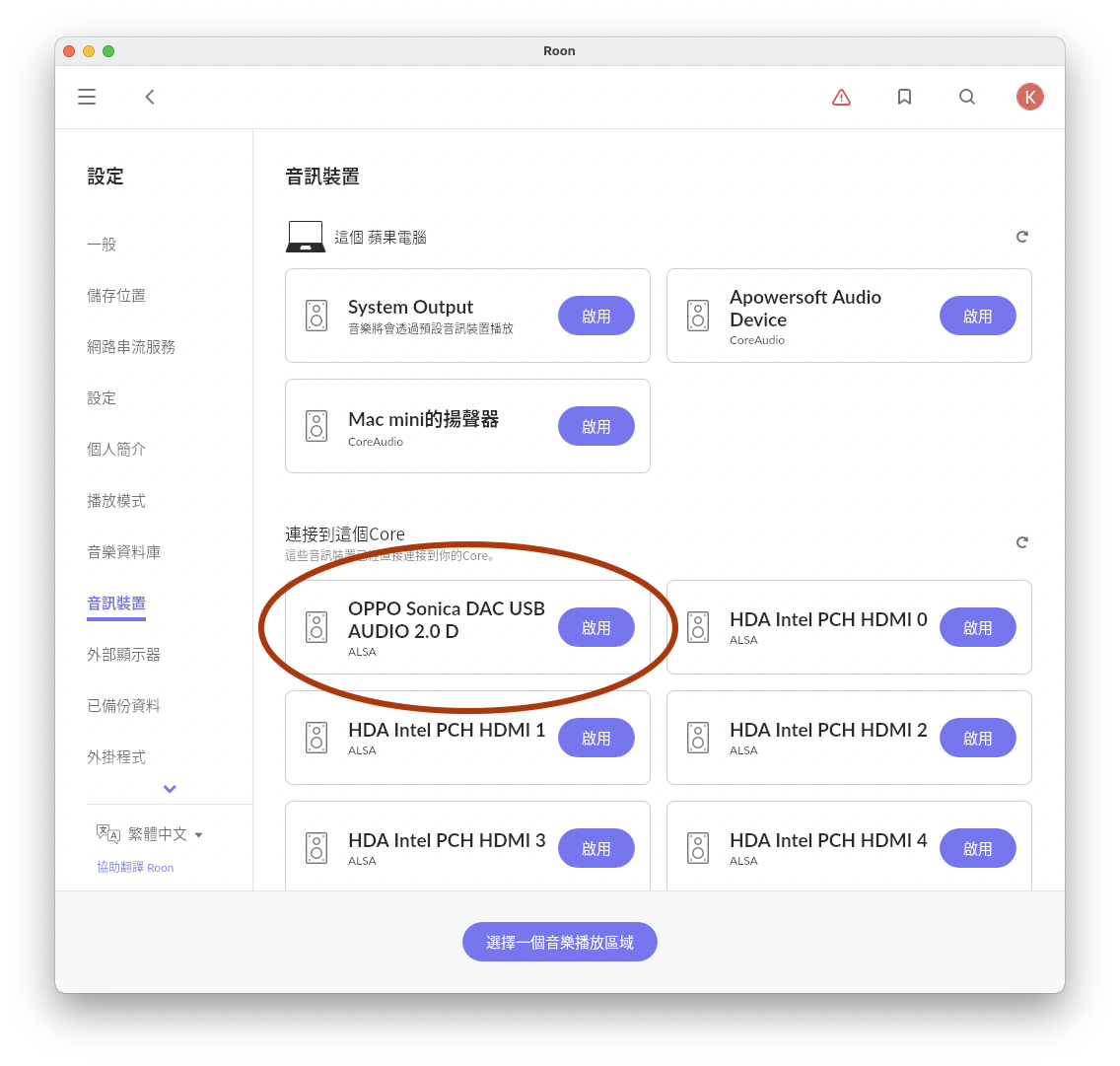The height and width of the screenshot is (1066, 1120).
Task: Click the Mac mini speaker icon
Action: (x=316, y=426)
